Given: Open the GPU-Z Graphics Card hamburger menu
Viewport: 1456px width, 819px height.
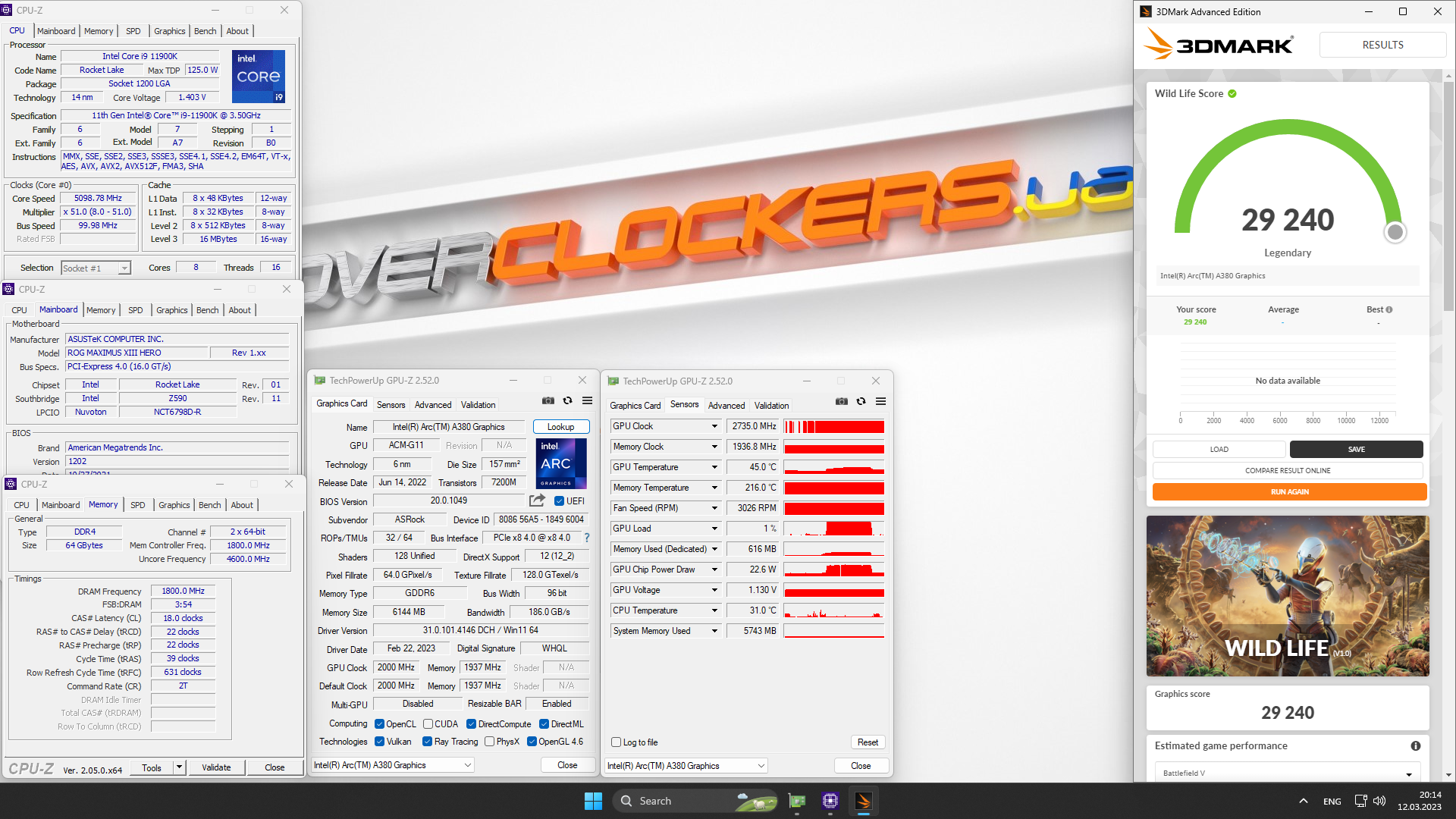Looking at the screenshot, I should pos(587,400).
